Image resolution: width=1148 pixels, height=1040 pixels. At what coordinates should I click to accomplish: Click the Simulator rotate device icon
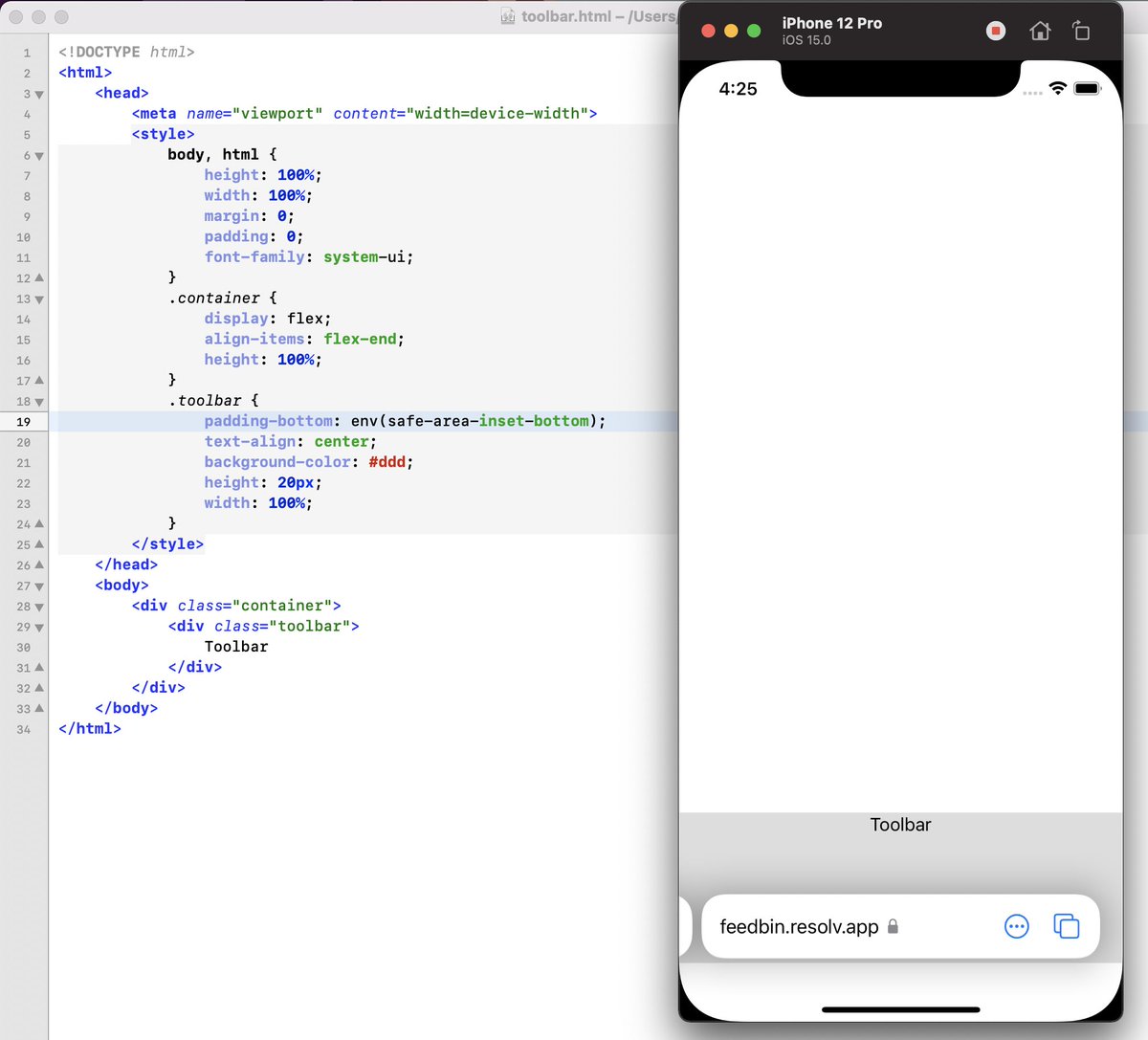coord(1081,31)
